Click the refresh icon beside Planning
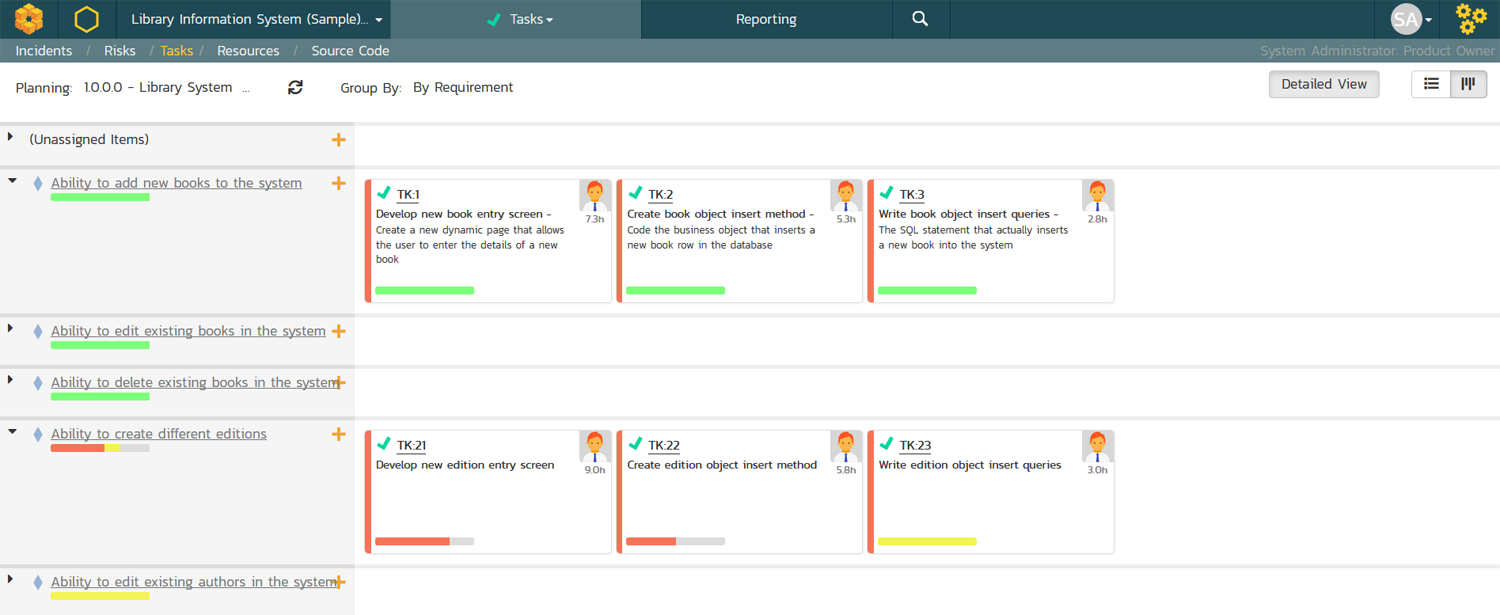 pos(295,88)
